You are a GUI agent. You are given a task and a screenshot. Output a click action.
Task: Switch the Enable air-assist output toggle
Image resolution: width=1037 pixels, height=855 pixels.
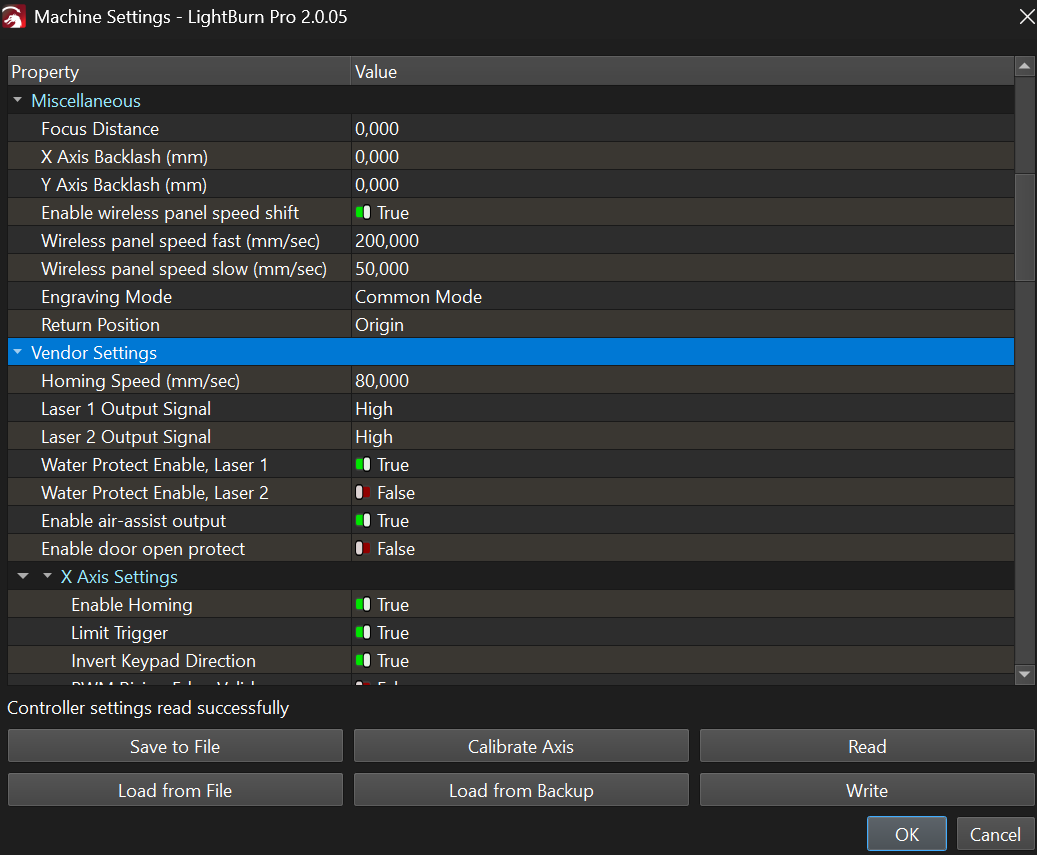(363, 521)
